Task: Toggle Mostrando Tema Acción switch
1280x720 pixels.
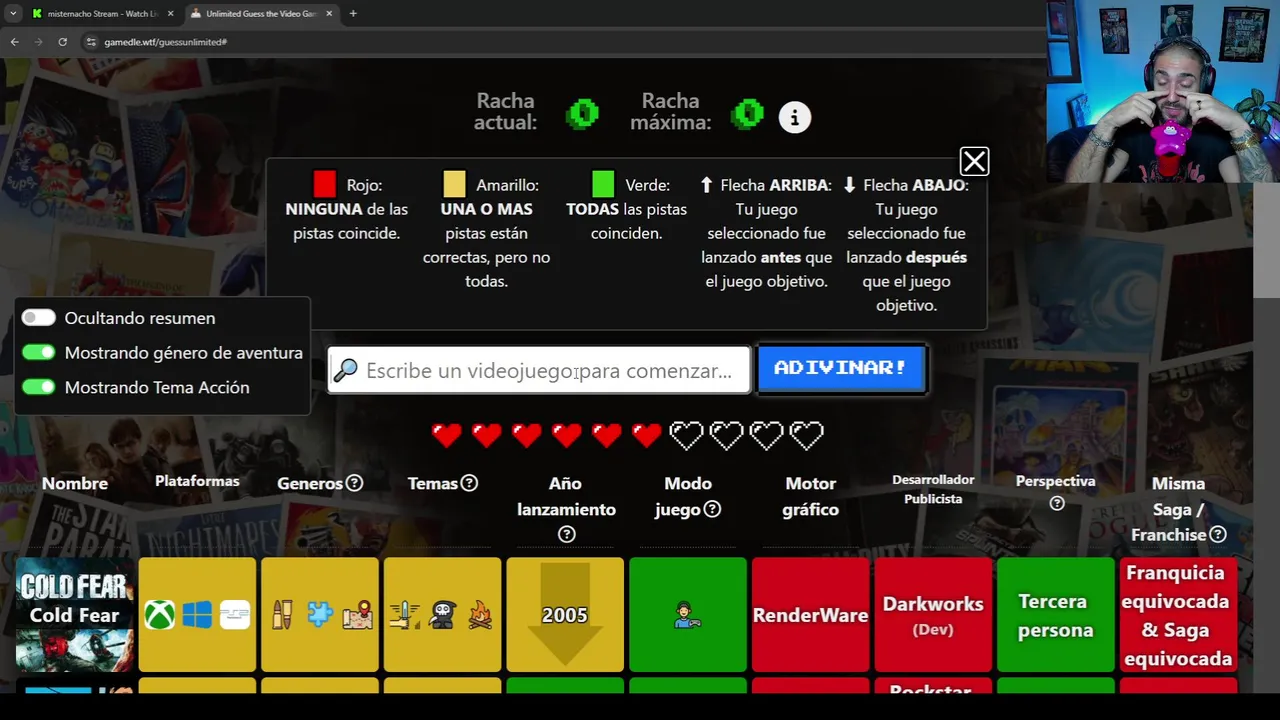Action: (x=39, y=387)
